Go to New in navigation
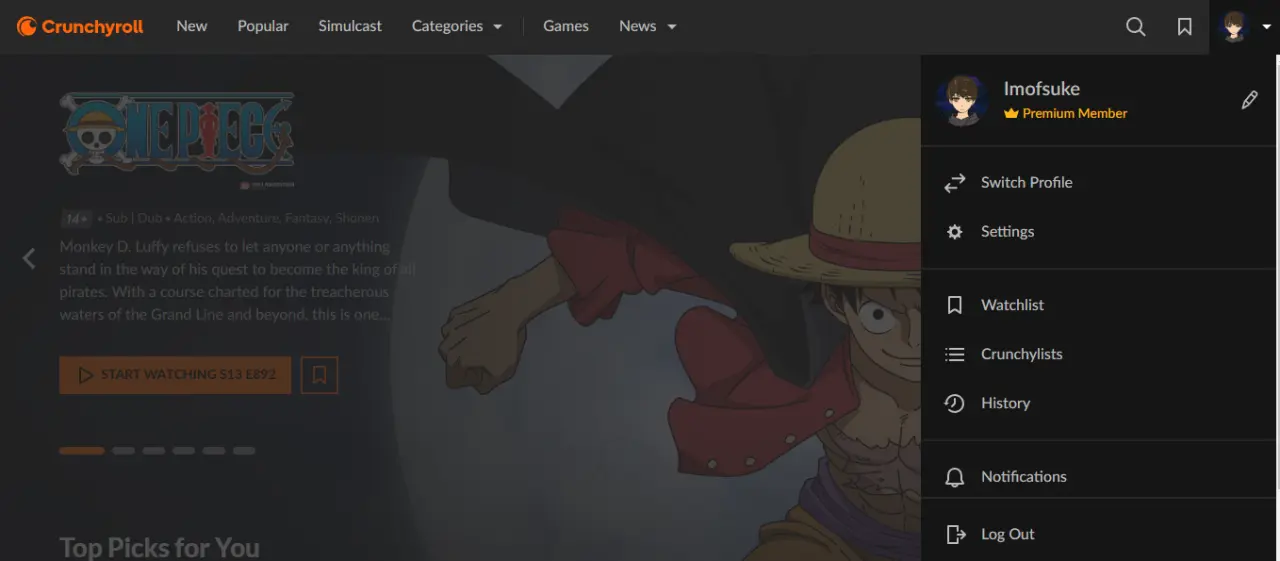 pos(192,27)
